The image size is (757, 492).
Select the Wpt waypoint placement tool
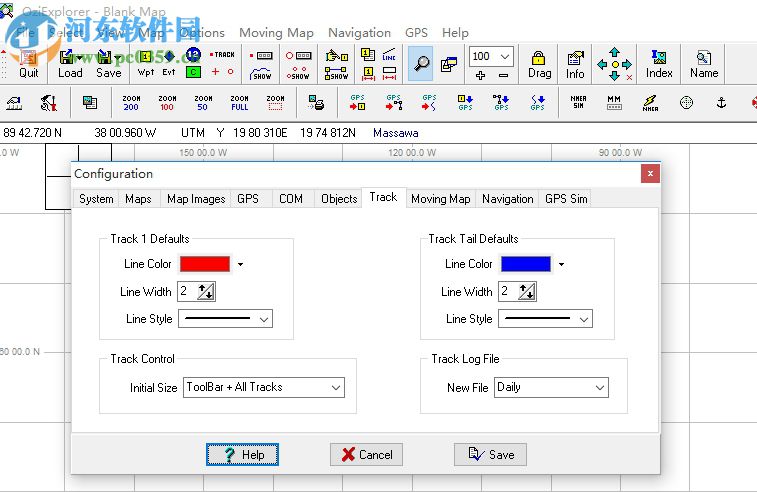coord(146,64)
